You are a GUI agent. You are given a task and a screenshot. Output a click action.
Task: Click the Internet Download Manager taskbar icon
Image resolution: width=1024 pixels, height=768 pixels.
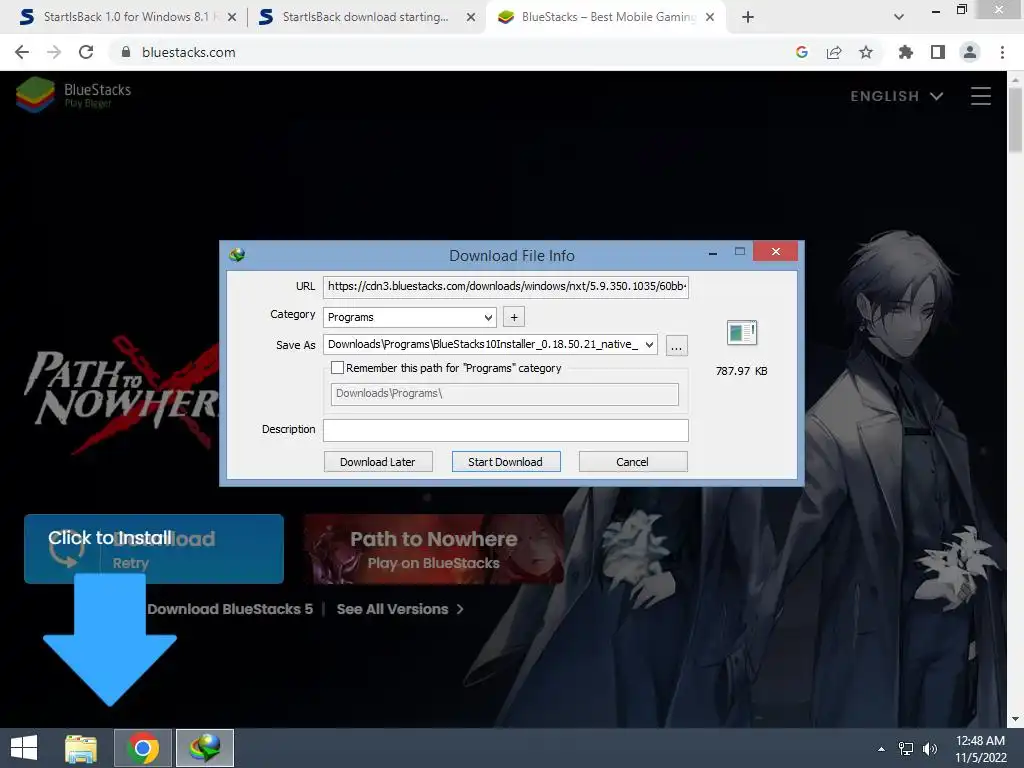205,748
